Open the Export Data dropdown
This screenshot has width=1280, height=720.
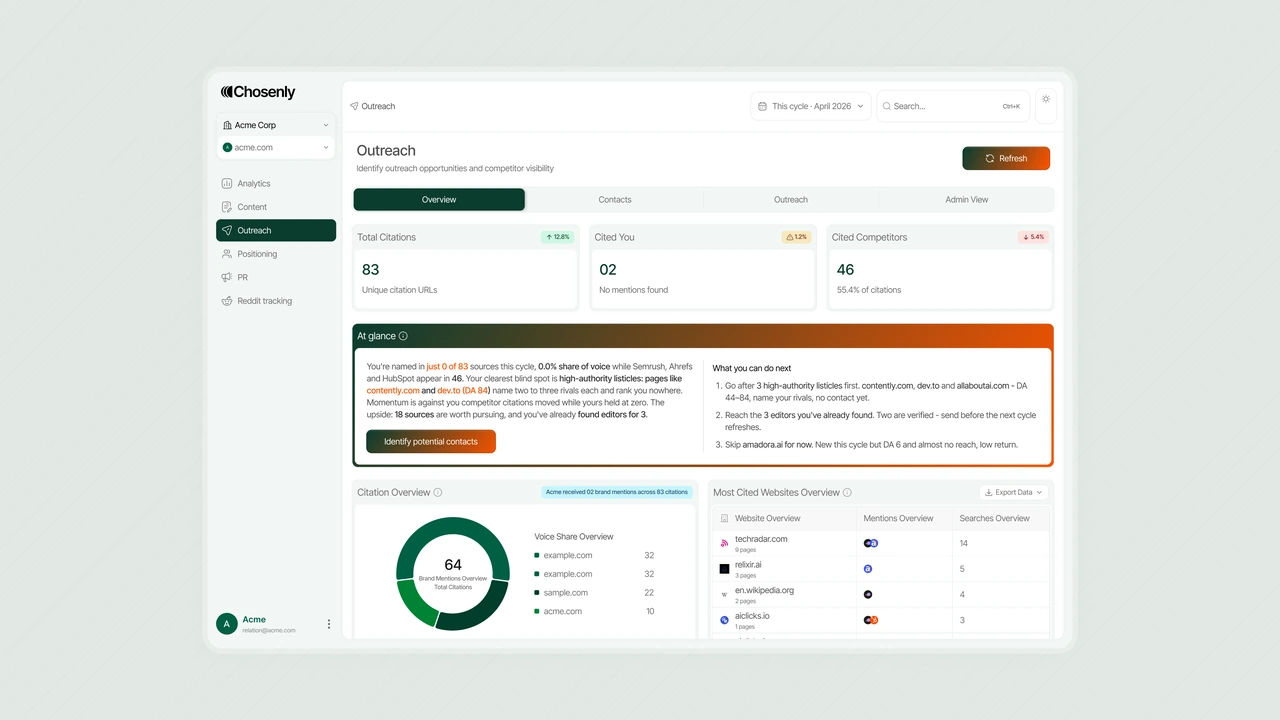[1014, 492]
